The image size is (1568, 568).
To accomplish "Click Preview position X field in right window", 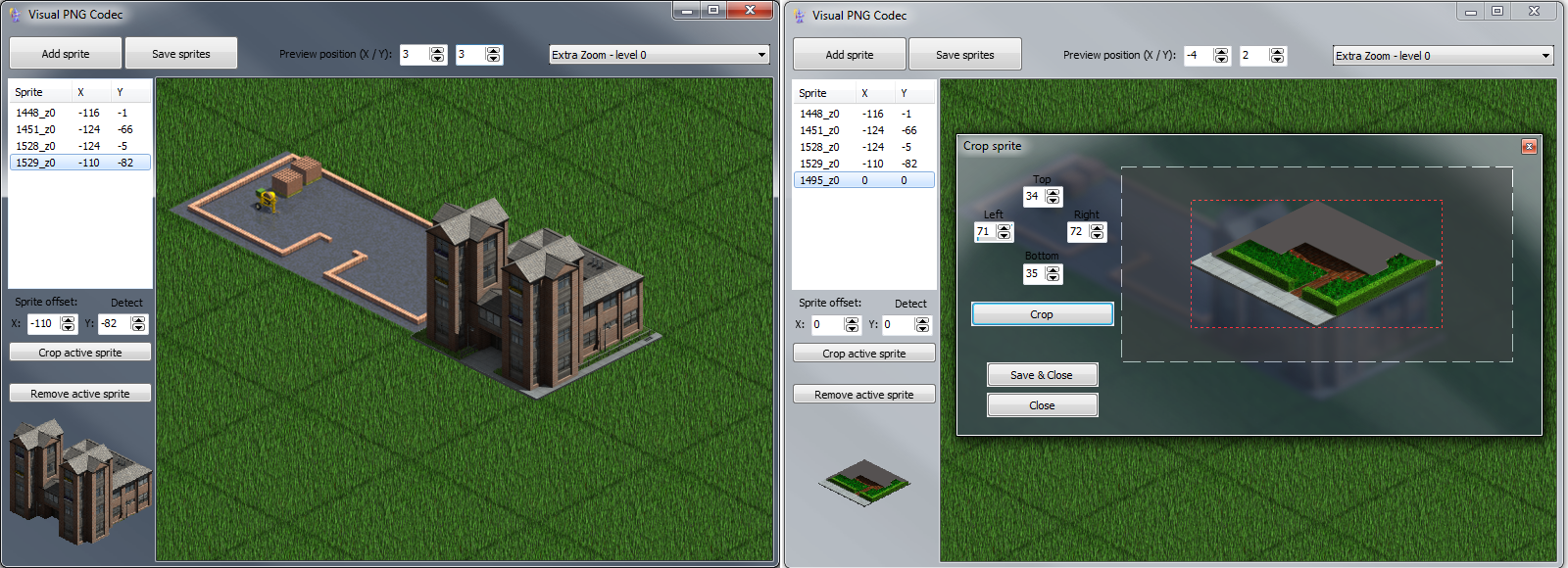I will pyautogui.click(x=1199, y=56).
